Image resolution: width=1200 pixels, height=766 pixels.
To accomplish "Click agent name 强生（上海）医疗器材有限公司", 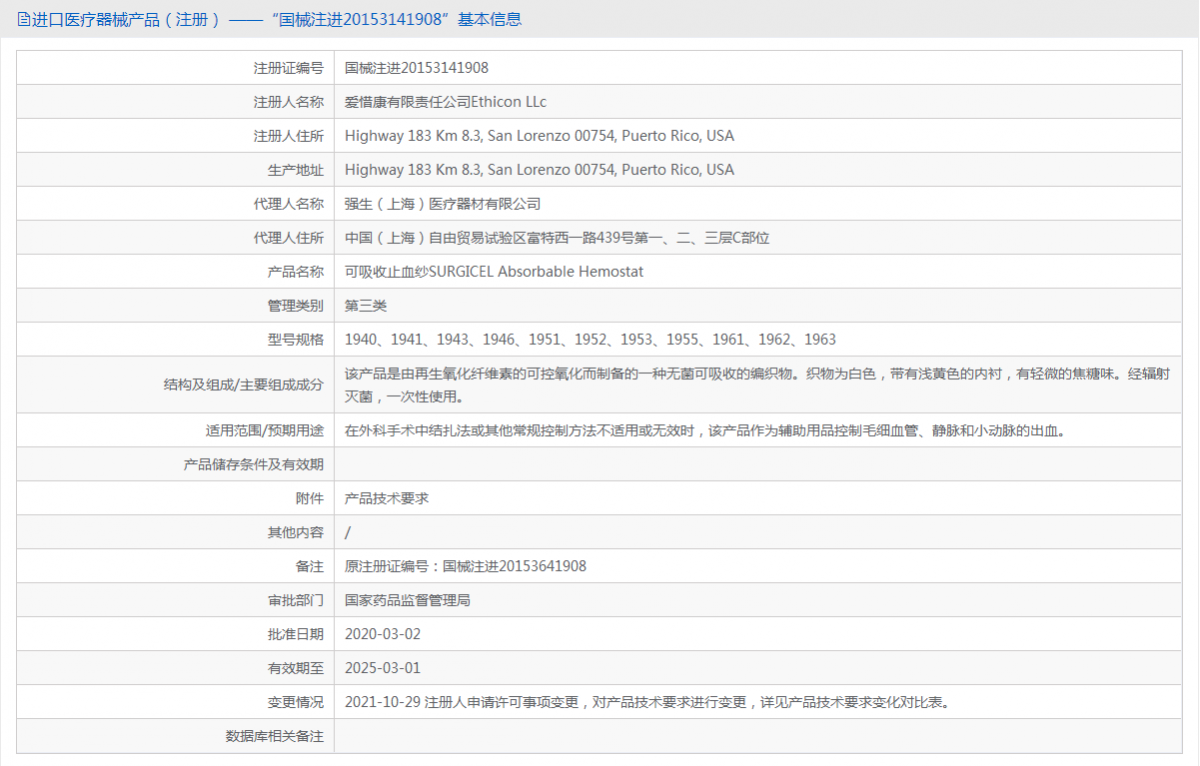I will pyautogui.click(x=442, y=204).
